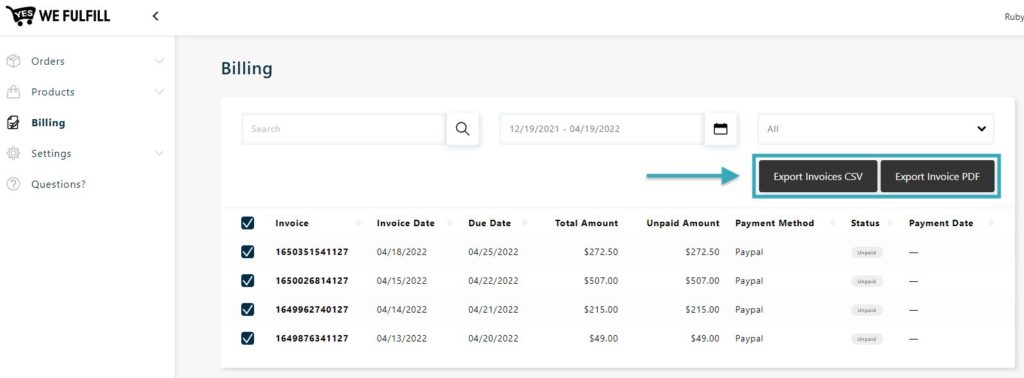Uncheck invoice 1650351541127 checkbox
This screenshot has width=1024, height=378.
248,252
